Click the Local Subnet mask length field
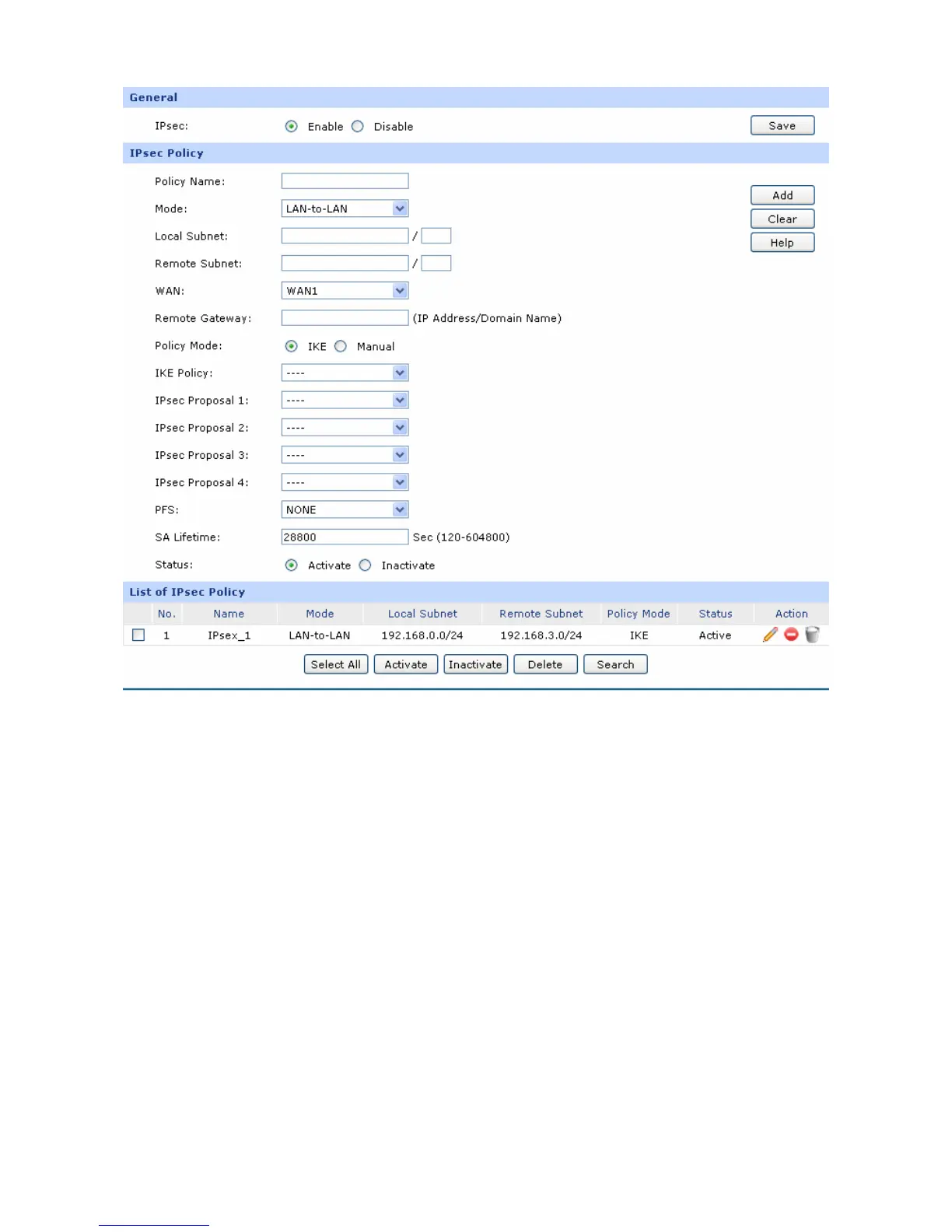The height and width of the screenshot is (1232, 952). point(436,236)
